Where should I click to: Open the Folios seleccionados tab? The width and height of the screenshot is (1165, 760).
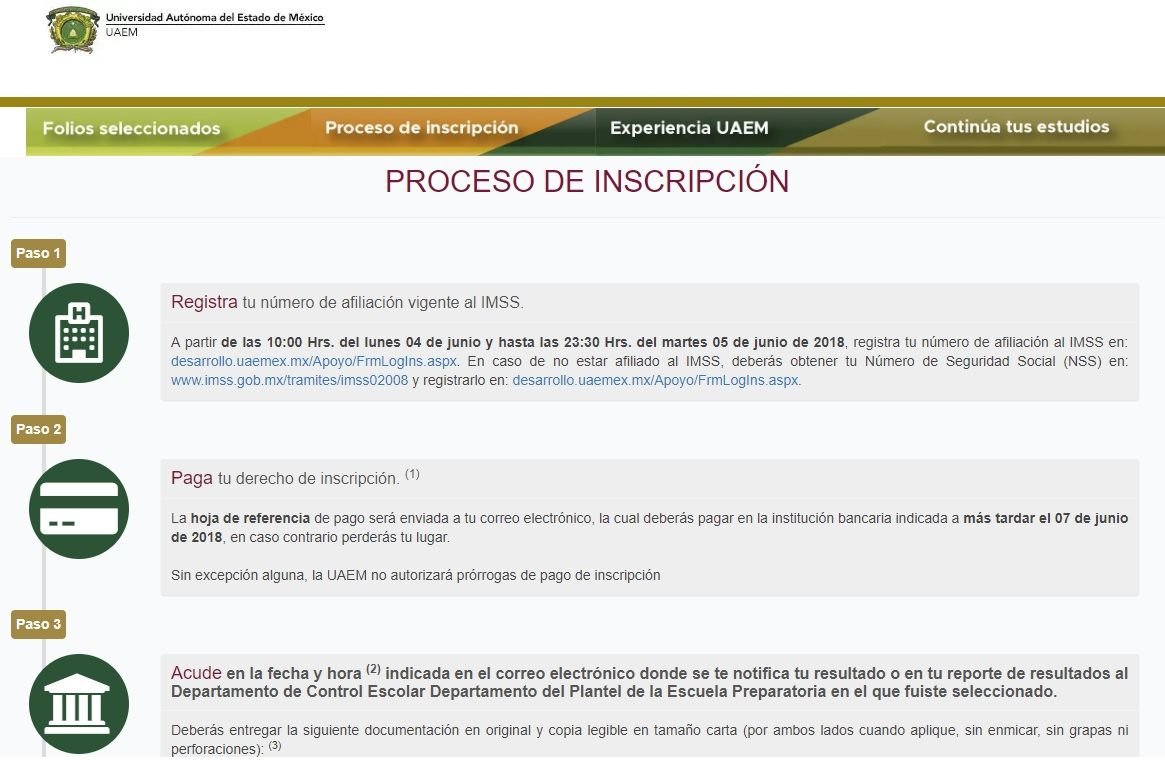(131, 129)
